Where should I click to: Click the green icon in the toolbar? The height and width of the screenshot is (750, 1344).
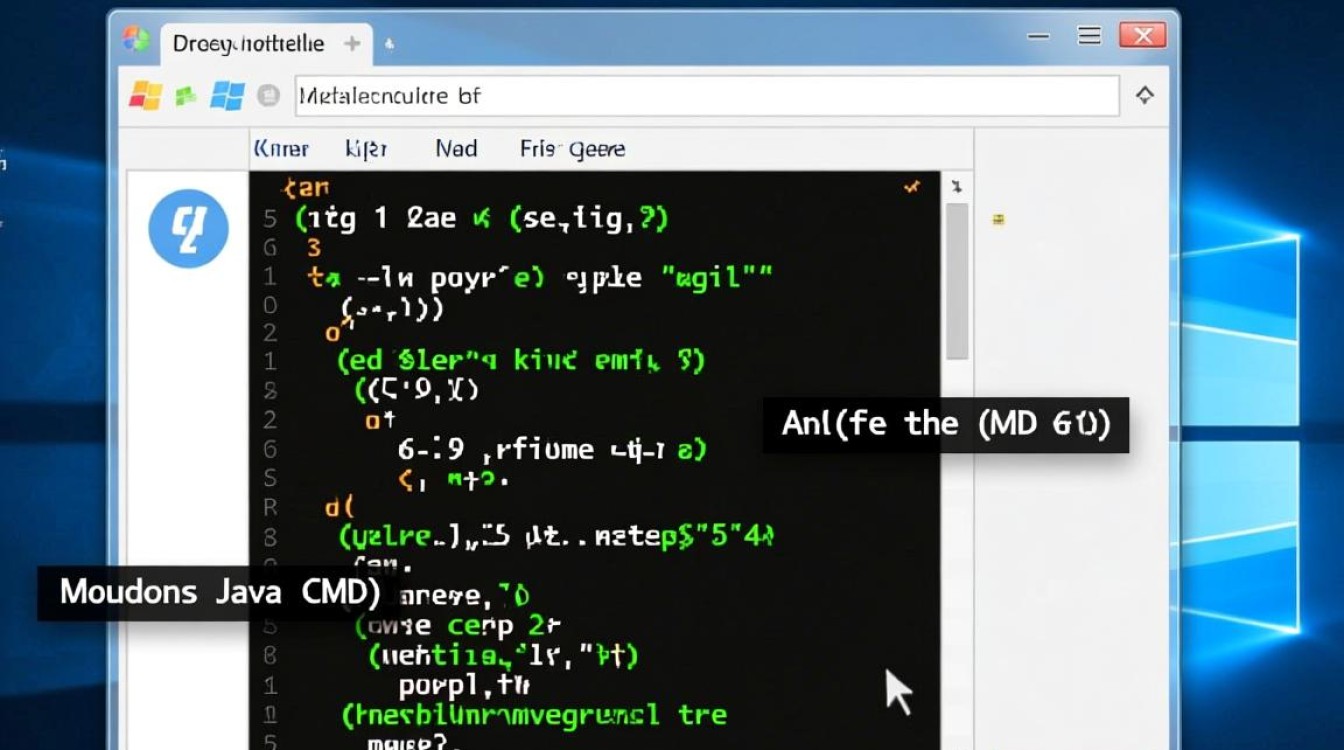[x=186, y=97]
